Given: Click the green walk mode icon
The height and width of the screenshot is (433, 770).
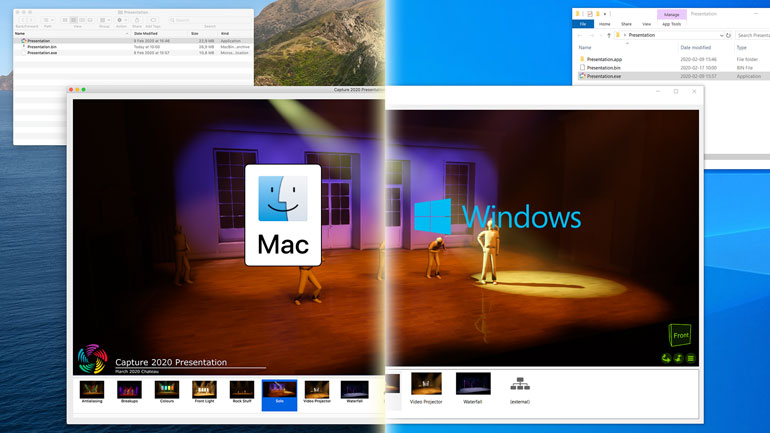Looking at the screenshot, I should (x=679, y=358).
